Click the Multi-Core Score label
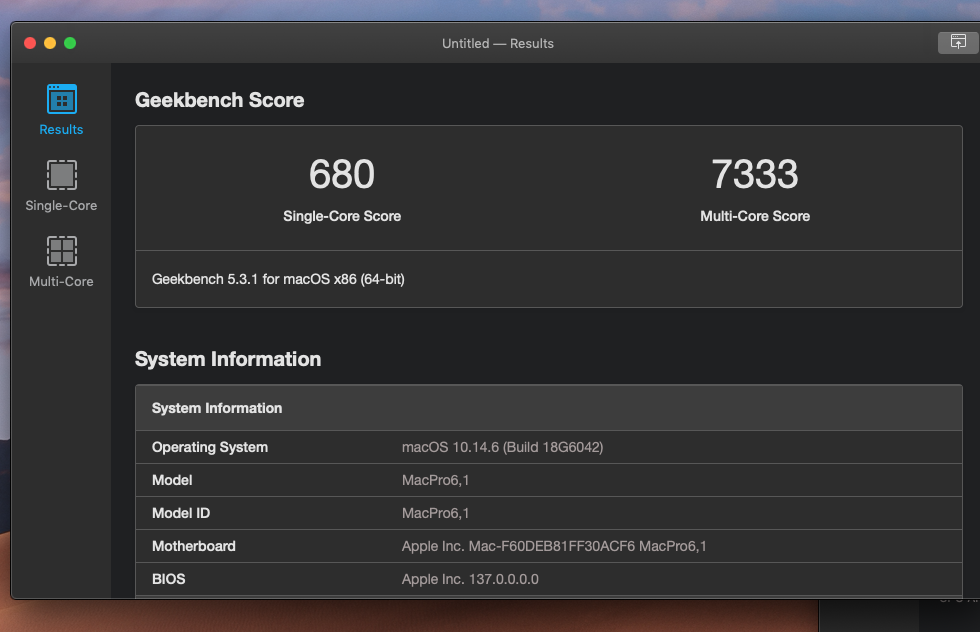Viewport: 980px width, 632px height. pyautogui.click(x=755, y=216)
